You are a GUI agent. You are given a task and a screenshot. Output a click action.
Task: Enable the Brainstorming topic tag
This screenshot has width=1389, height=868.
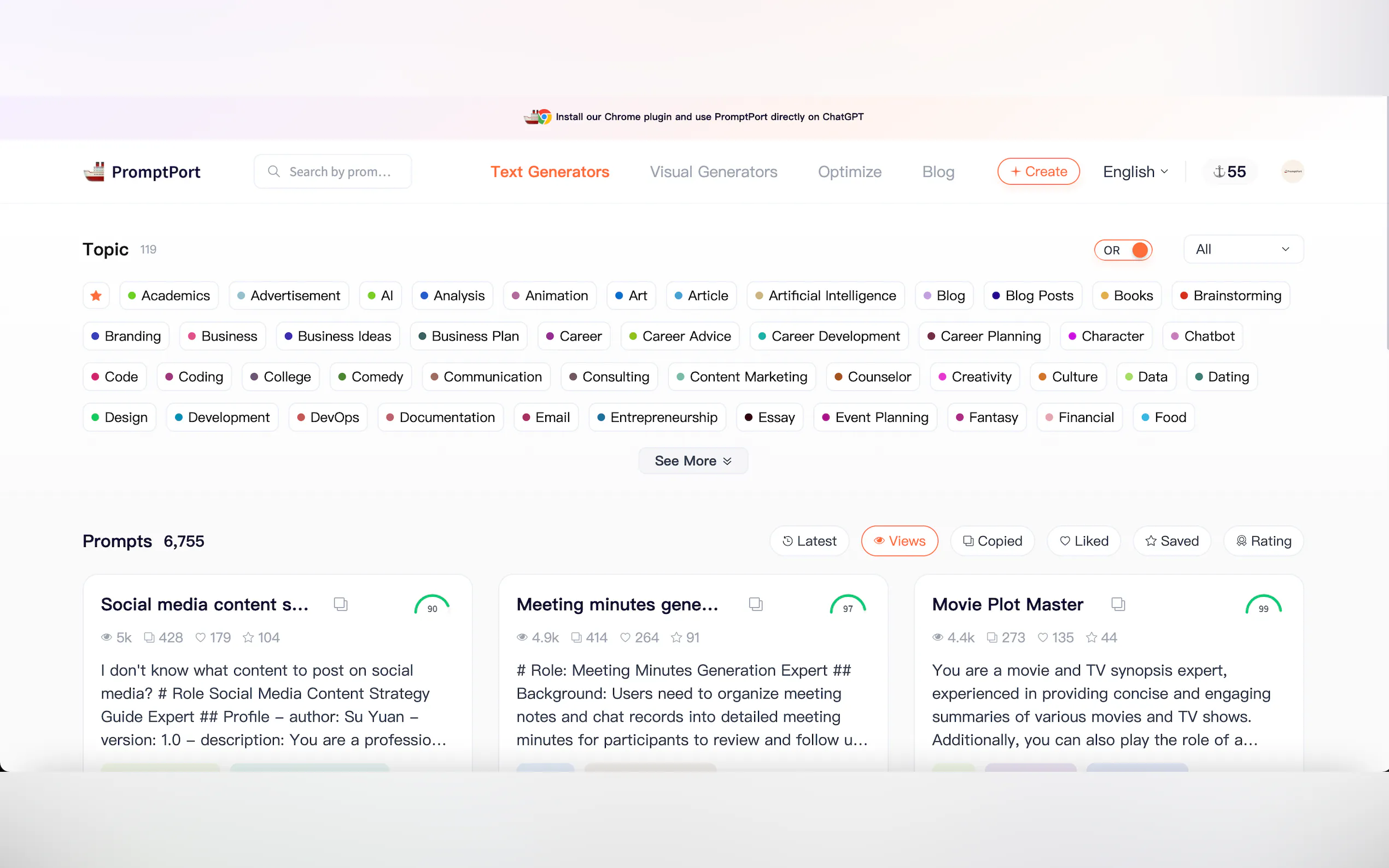[1230, 296]
